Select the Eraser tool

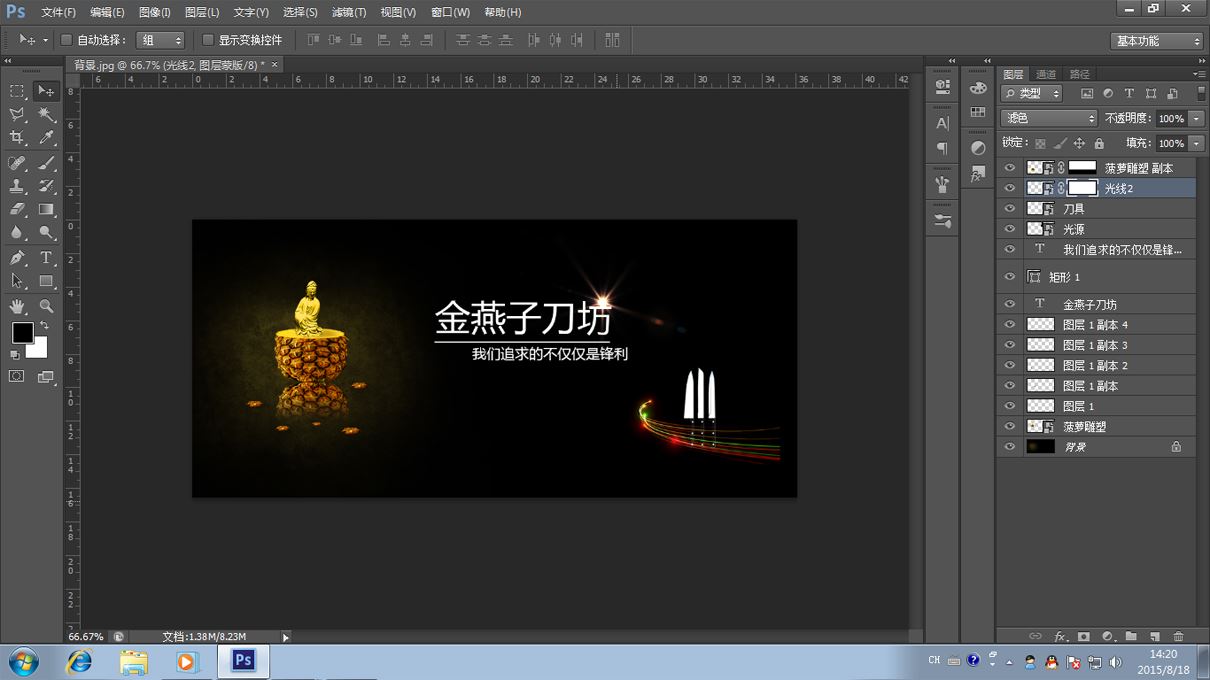pos(17,210)
